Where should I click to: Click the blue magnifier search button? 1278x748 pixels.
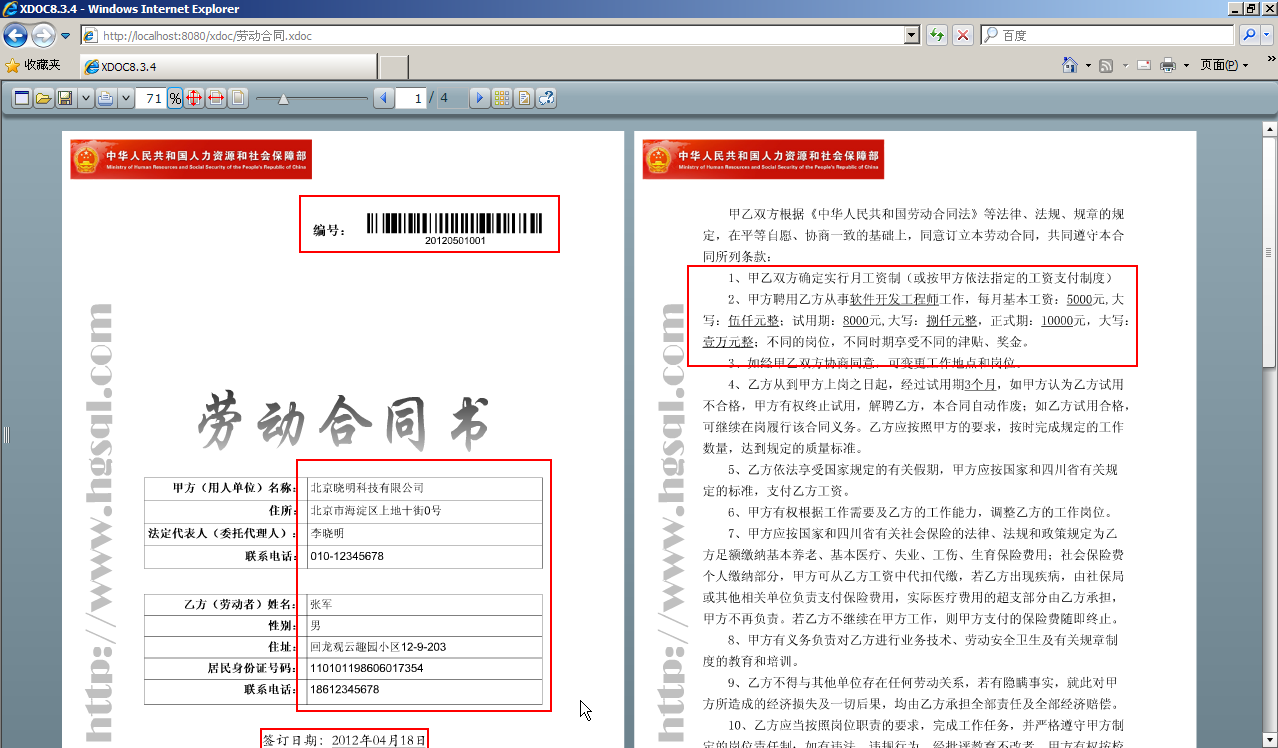pos(1248,35)
